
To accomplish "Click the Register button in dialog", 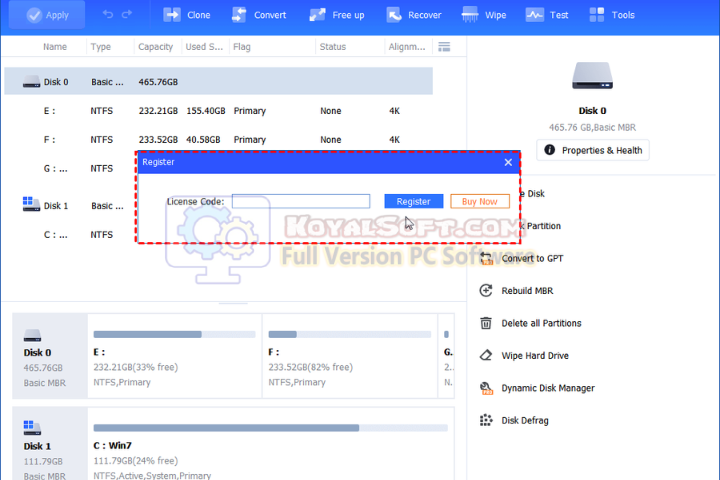I will point(414,201).
